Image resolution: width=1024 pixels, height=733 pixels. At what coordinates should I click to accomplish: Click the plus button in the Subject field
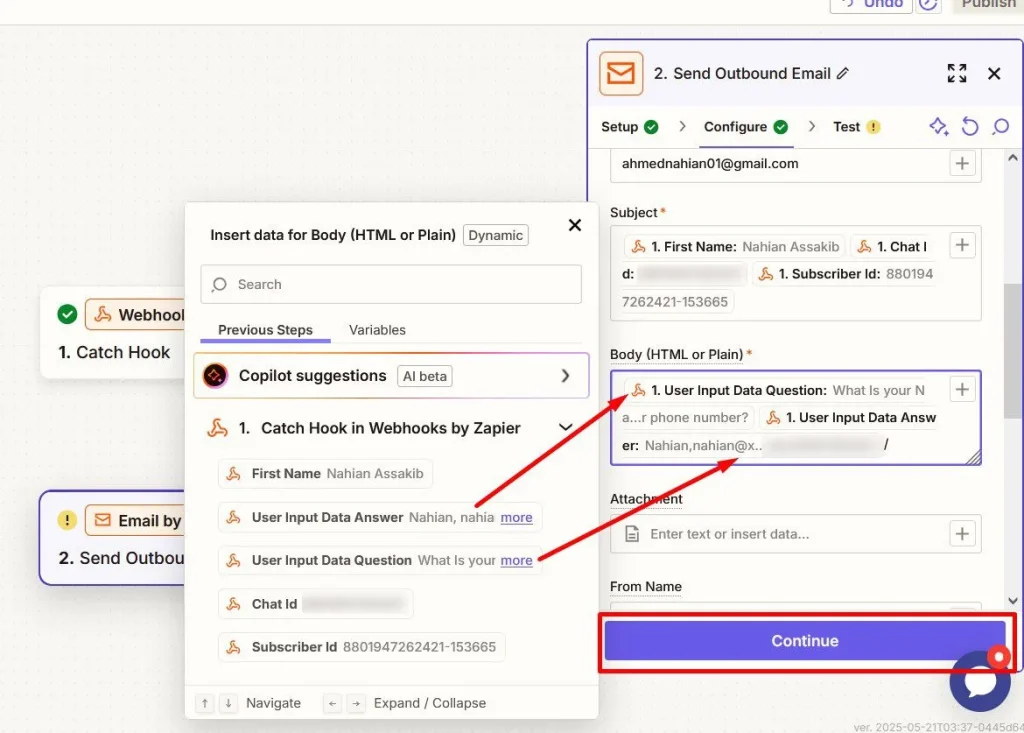962,246
